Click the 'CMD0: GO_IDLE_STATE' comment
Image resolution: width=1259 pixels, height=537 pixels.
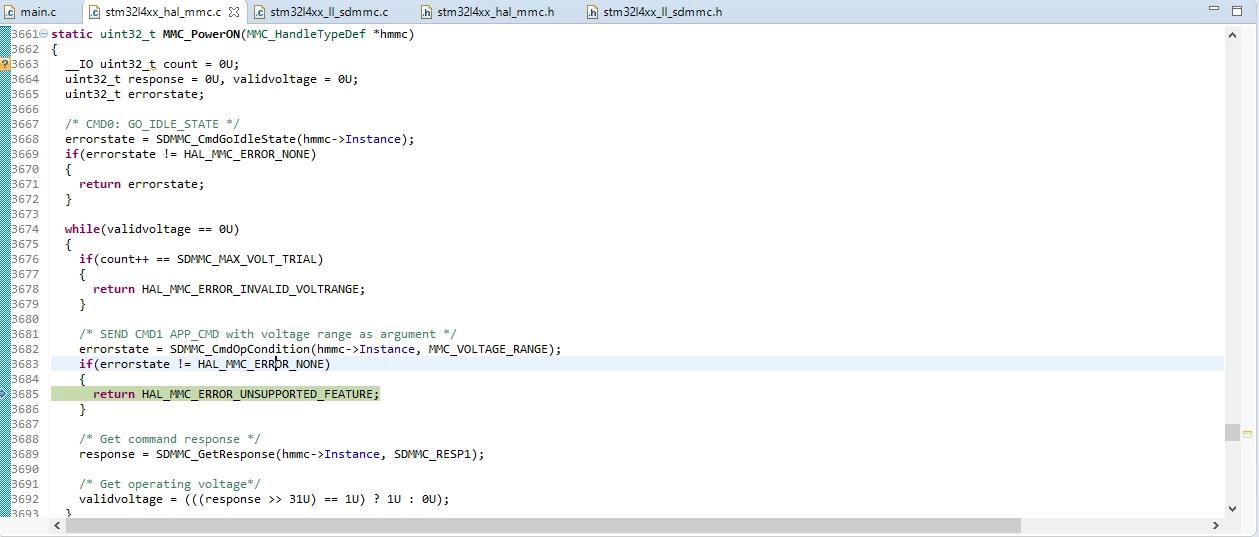[x=152, y=124]
